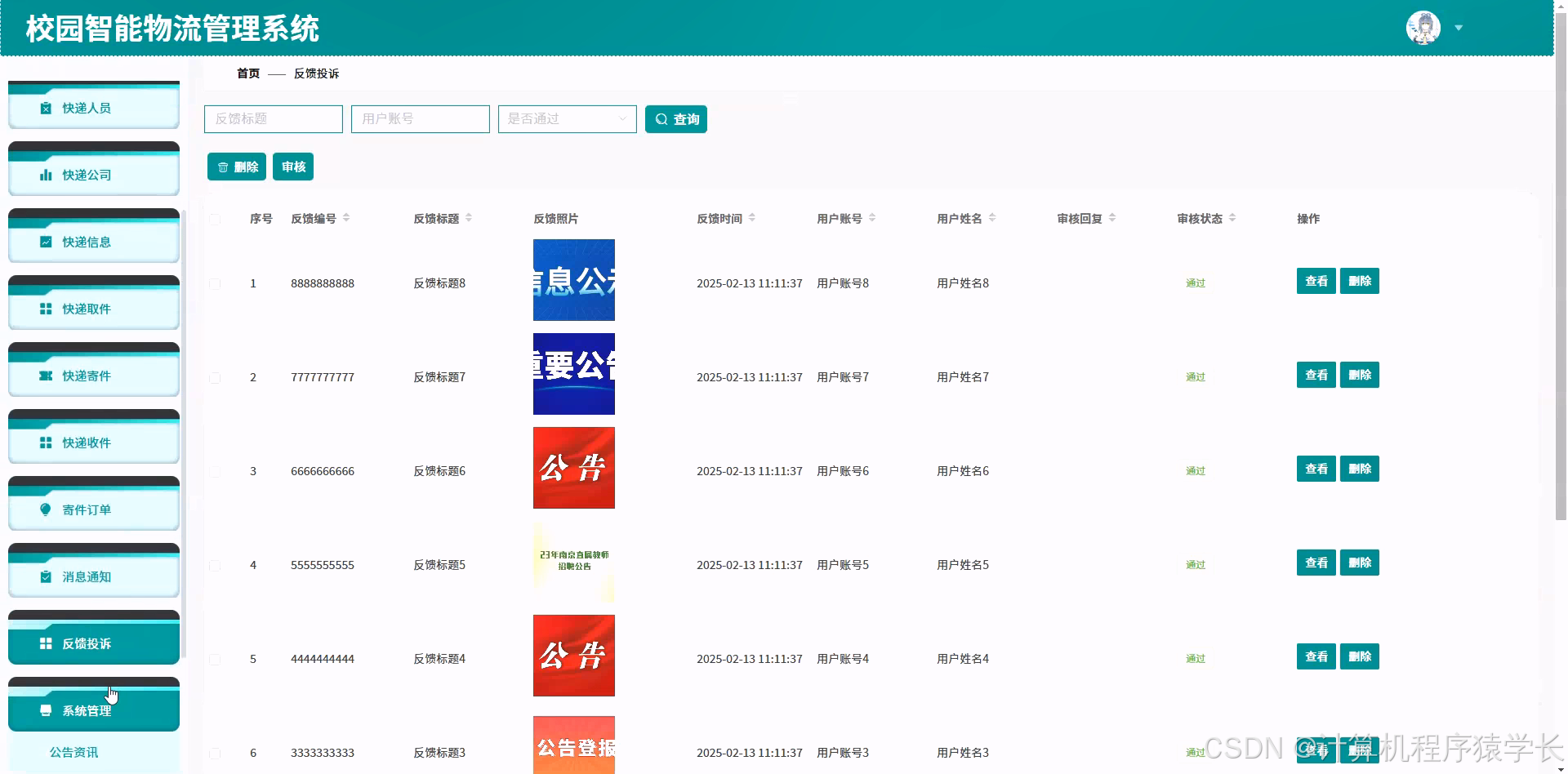
Task: Open the 快递人员 section in sidebar
Action: pyautogui.click(x=93, y=107)
